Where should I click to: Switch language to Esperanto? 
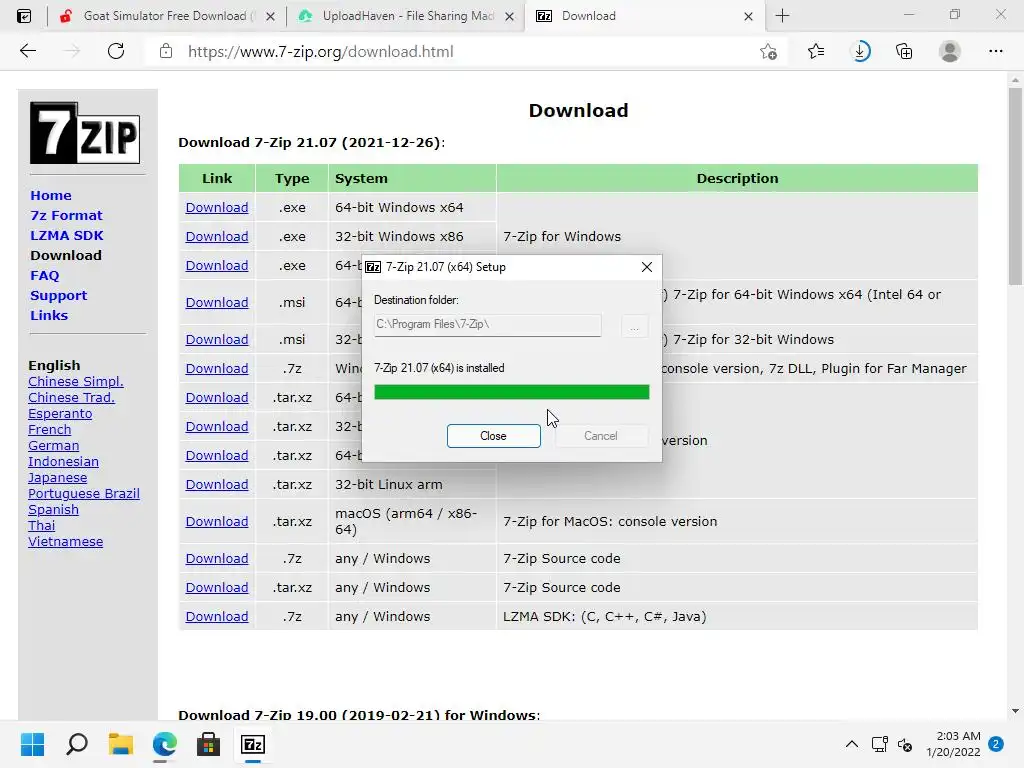[60, 413]
